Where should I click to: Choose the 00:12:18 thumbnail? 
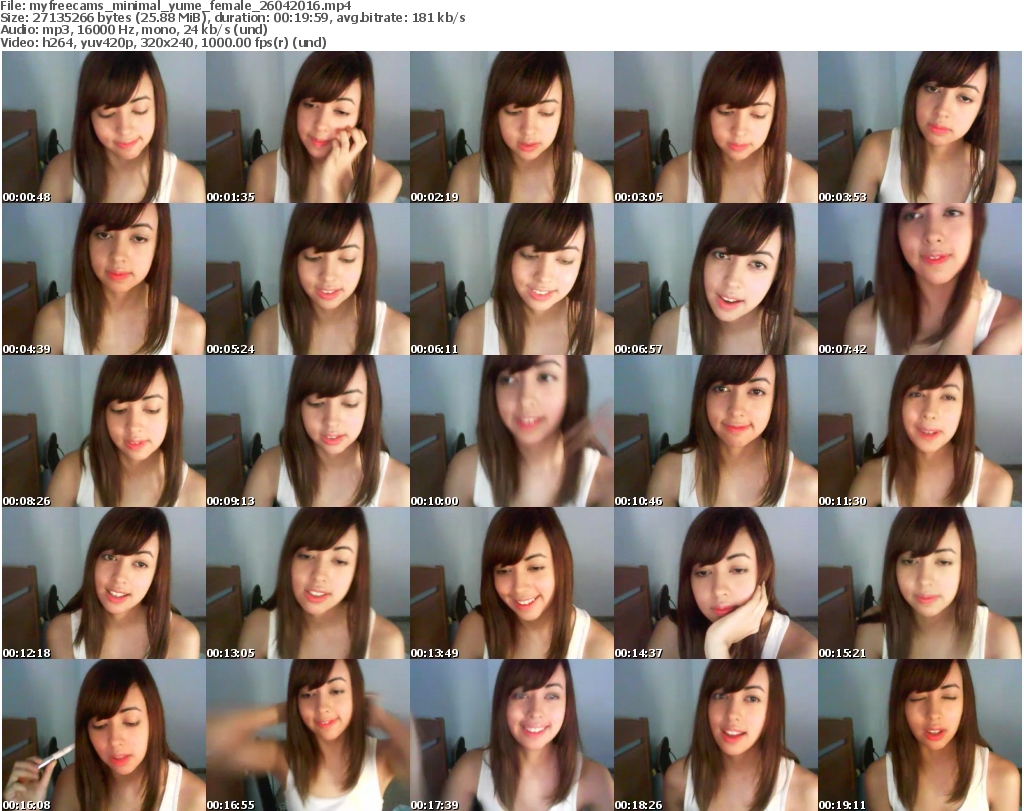tap(104, 583)
